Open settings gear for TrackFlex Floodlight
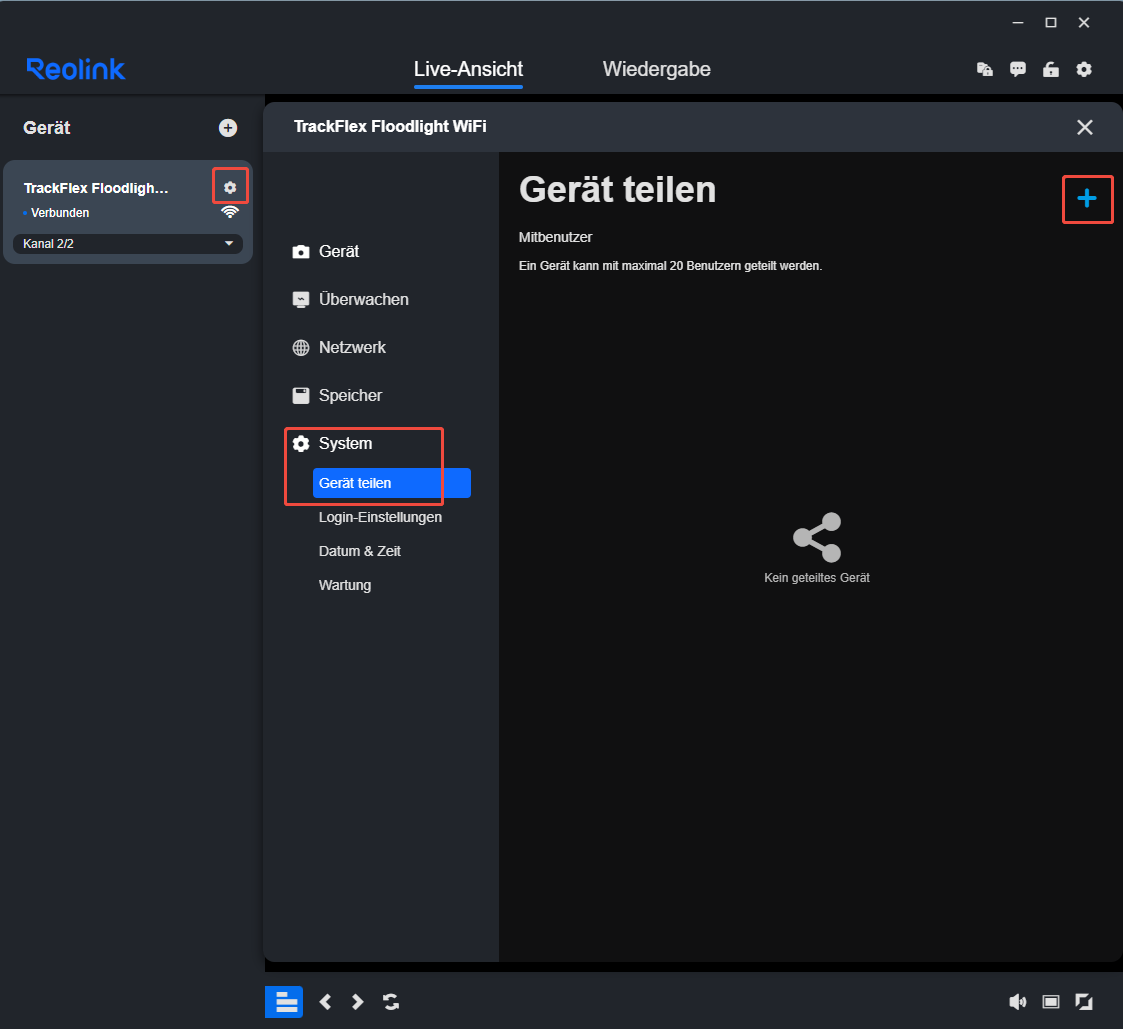The width and height of the screenshot is (1123, 1029). [x=230, y=187]
